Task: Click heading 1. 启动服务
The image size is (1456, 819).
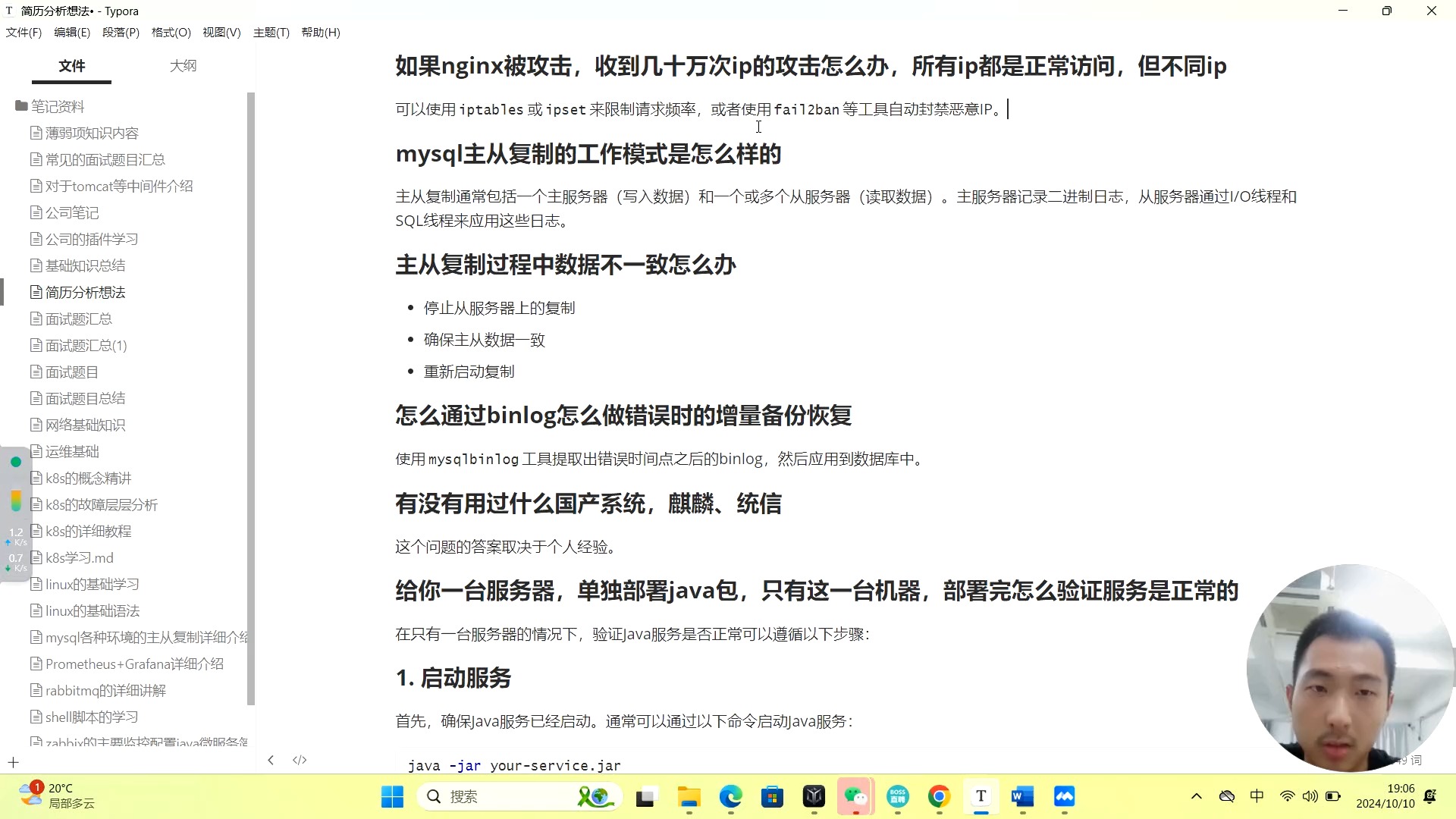Action: [453, 678]
